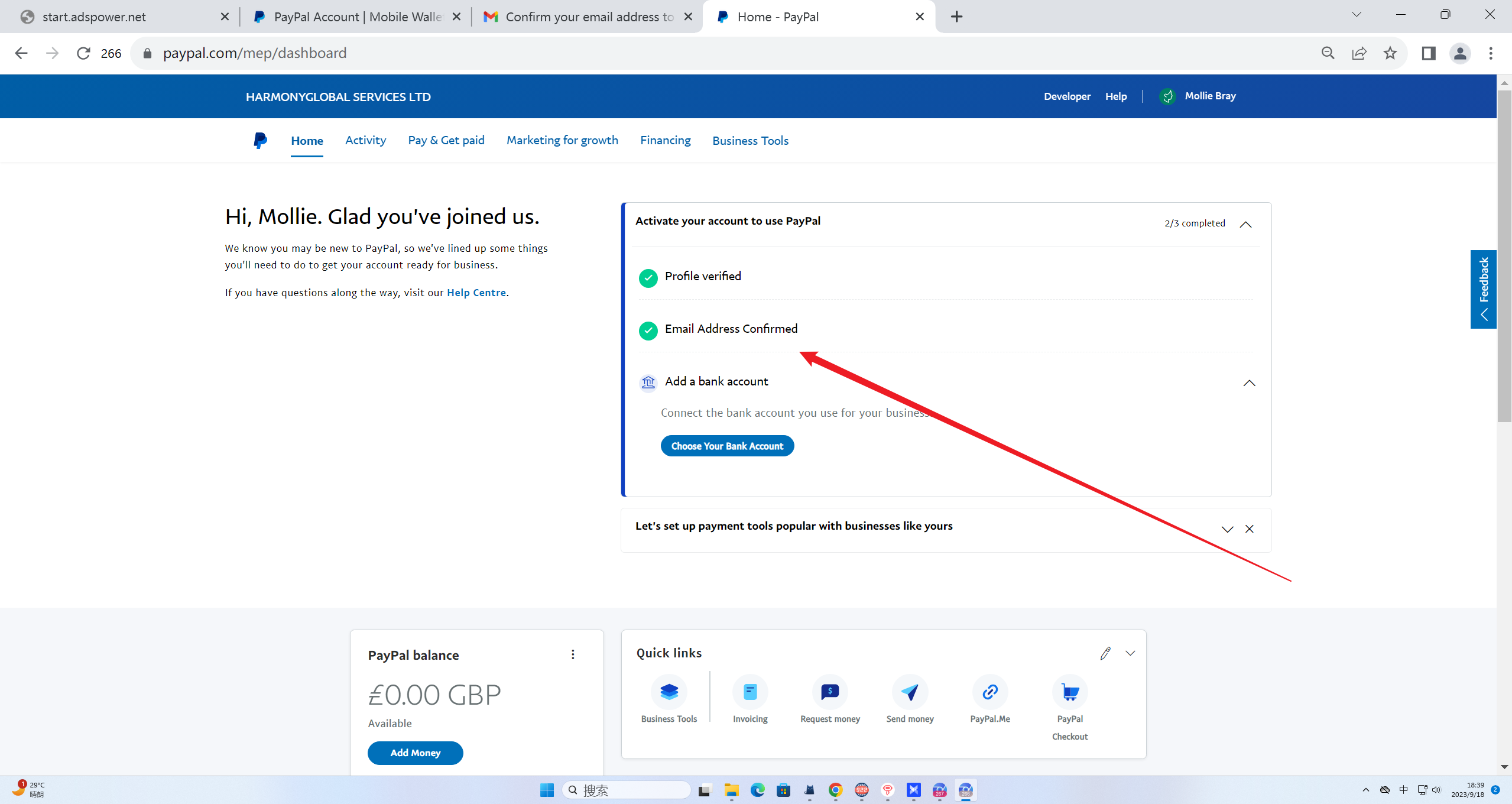This screenshot has height=804, width=1512.
Task: Edit quick links with pencil icon
Action: pos(1105,653)
